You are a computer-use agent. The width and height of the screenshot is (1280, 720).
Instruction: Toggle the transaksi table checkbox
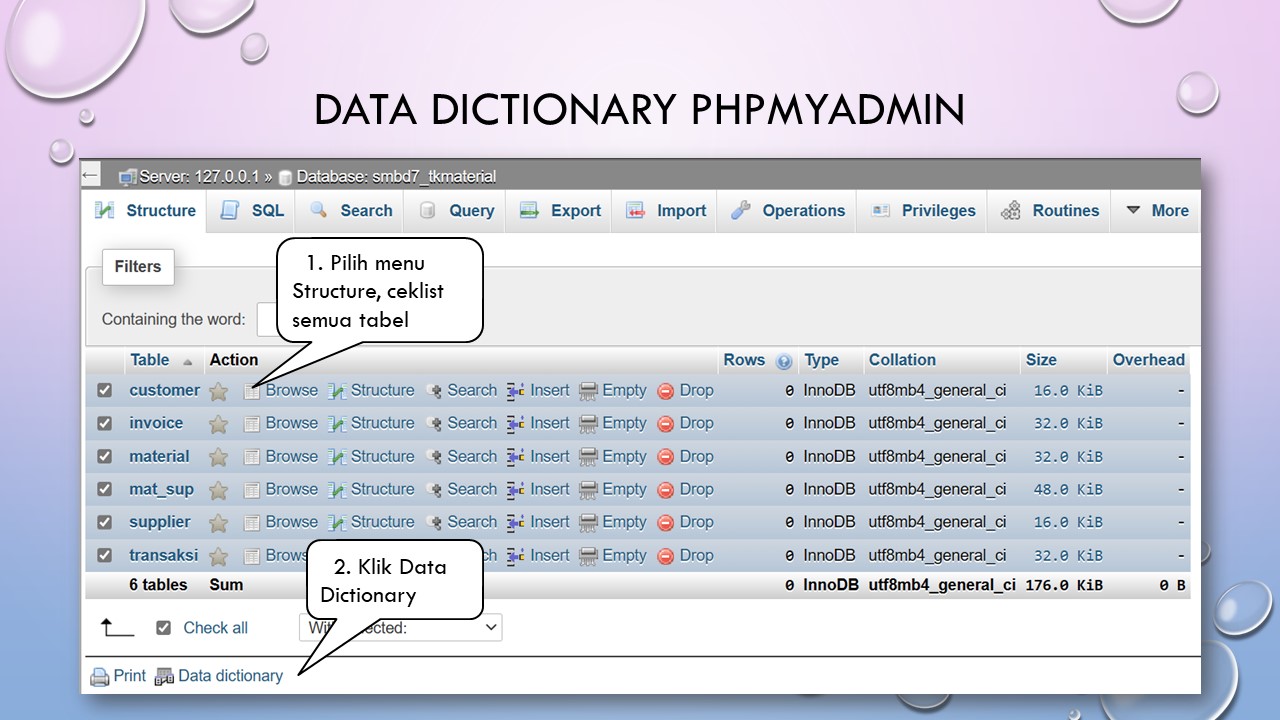104,556
